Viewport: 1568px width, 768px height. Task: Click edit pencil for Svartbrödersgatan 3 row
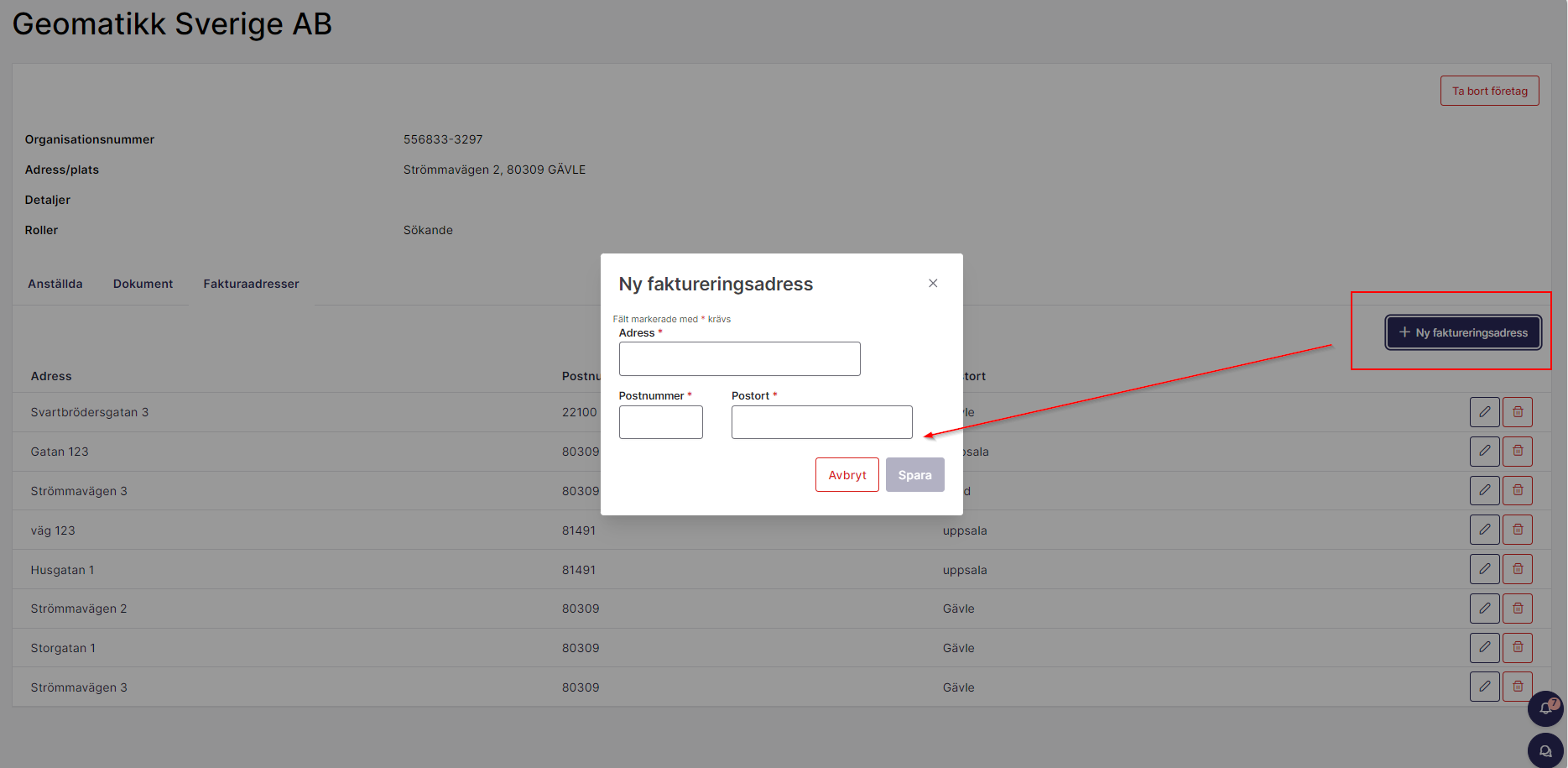click(1484, 412)
